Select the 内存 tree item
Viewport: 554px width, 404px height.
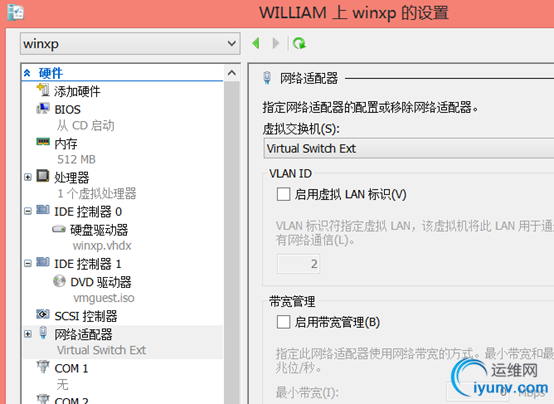pyautogui.click(x=66, y=144)
